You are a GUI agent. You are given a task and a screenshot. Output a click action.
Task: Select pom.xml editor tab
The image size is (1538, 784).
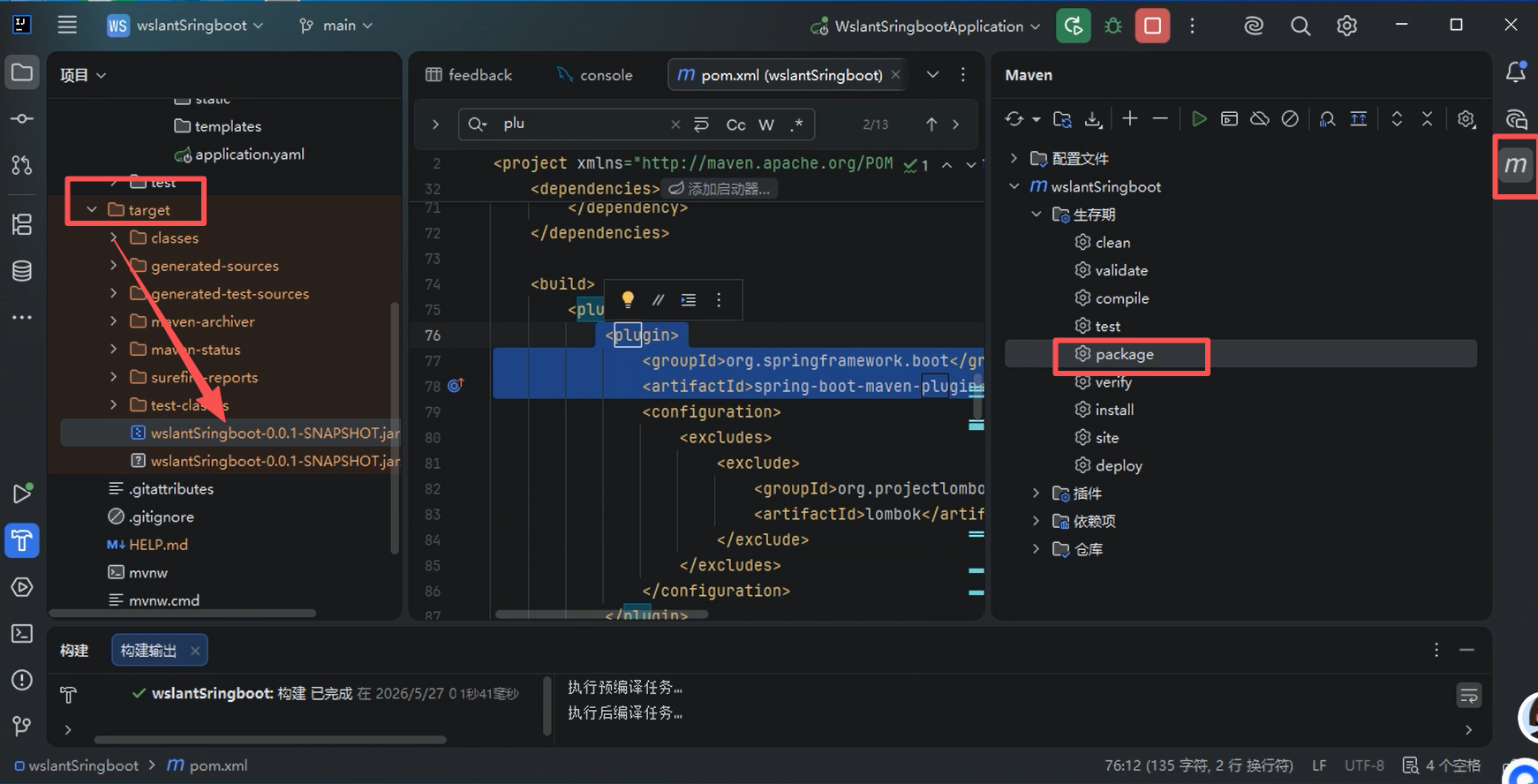click(x=789, y=75)
